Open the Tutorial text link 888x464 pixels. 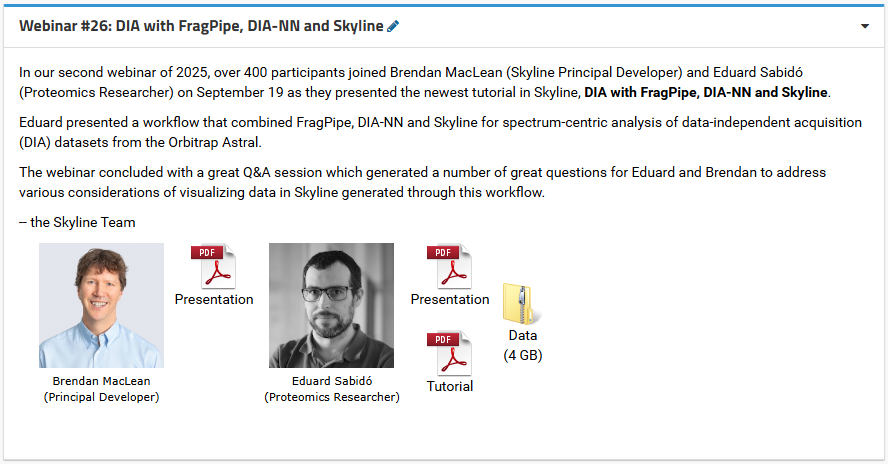tap(450, 386)
